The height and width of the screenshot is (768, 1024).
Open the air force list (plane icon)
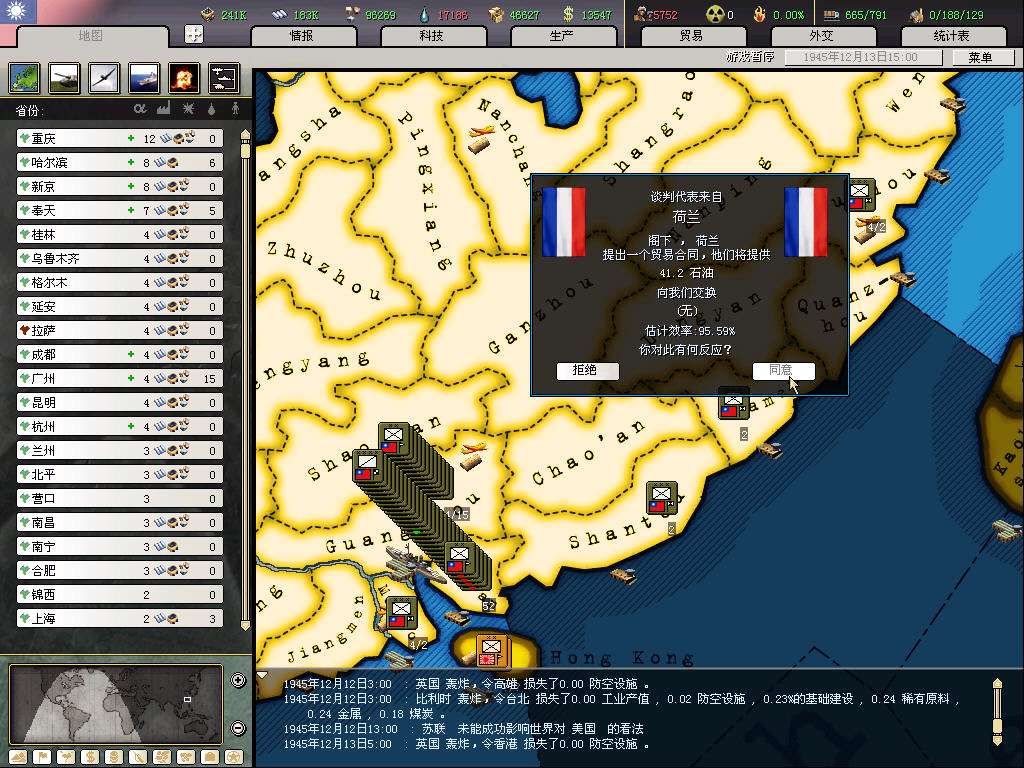pyautogui.click(x=104, y=78)
